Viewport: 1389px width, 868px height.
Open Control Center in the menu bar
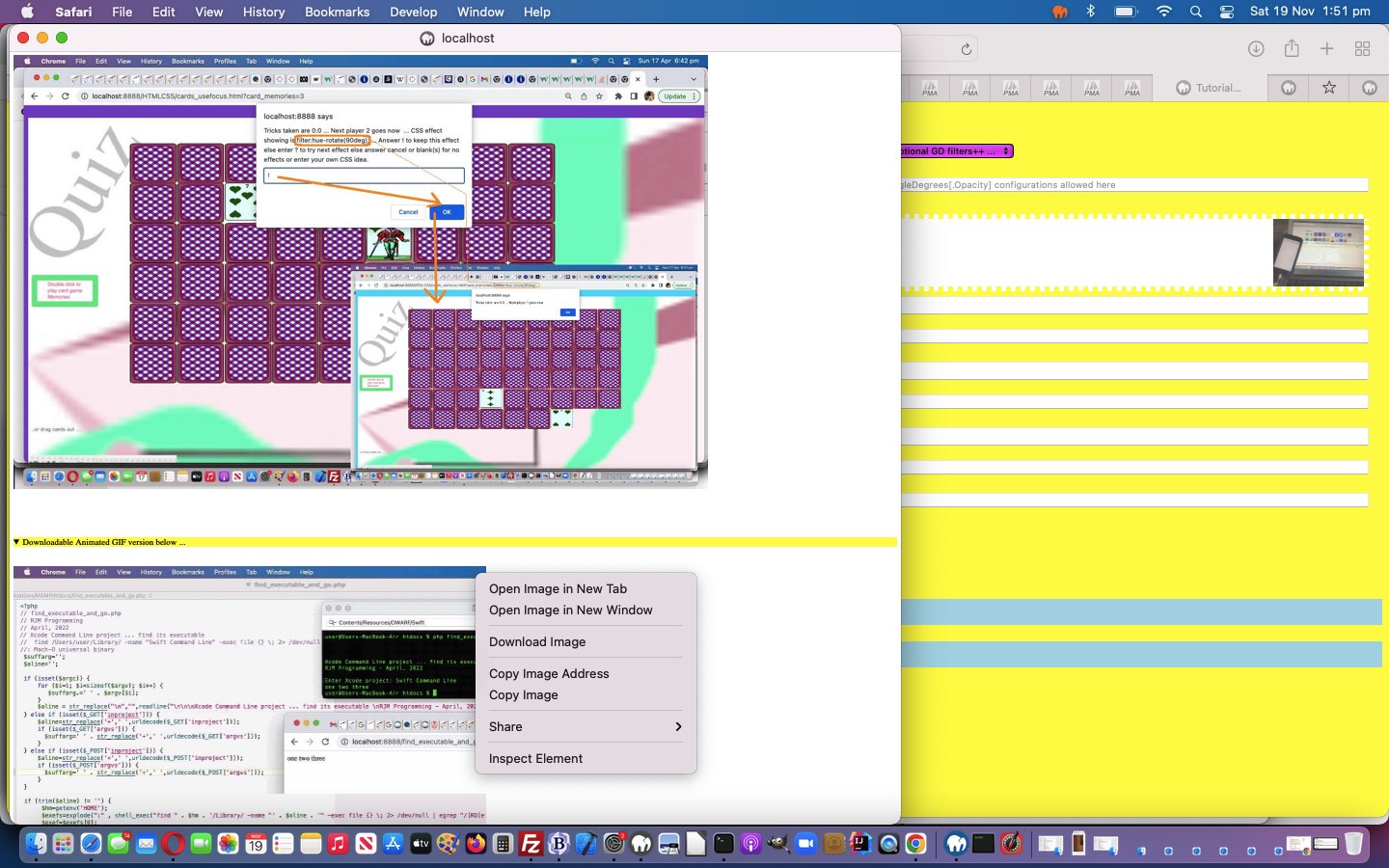[1226, 12]
